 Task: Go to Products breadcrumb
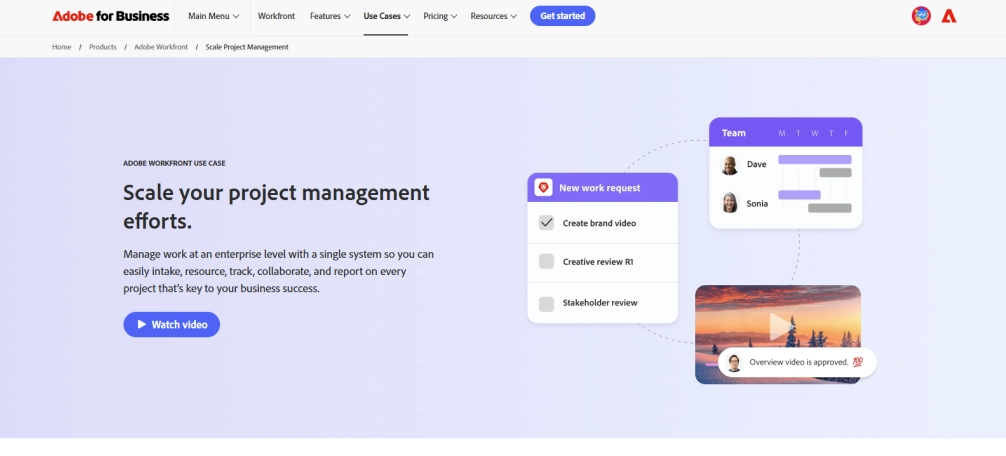[103, 47]
